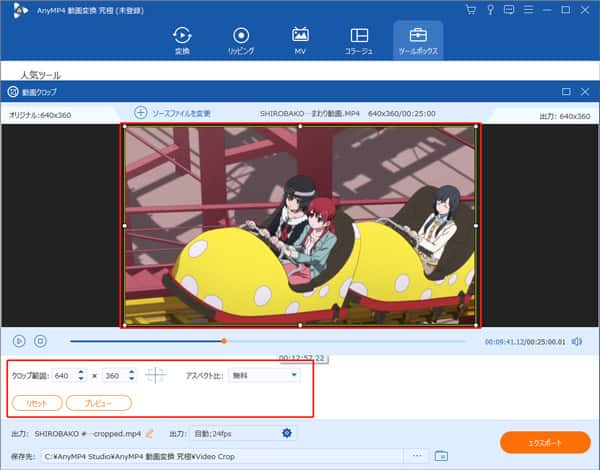Click the save path field

[x=222, y=456]
